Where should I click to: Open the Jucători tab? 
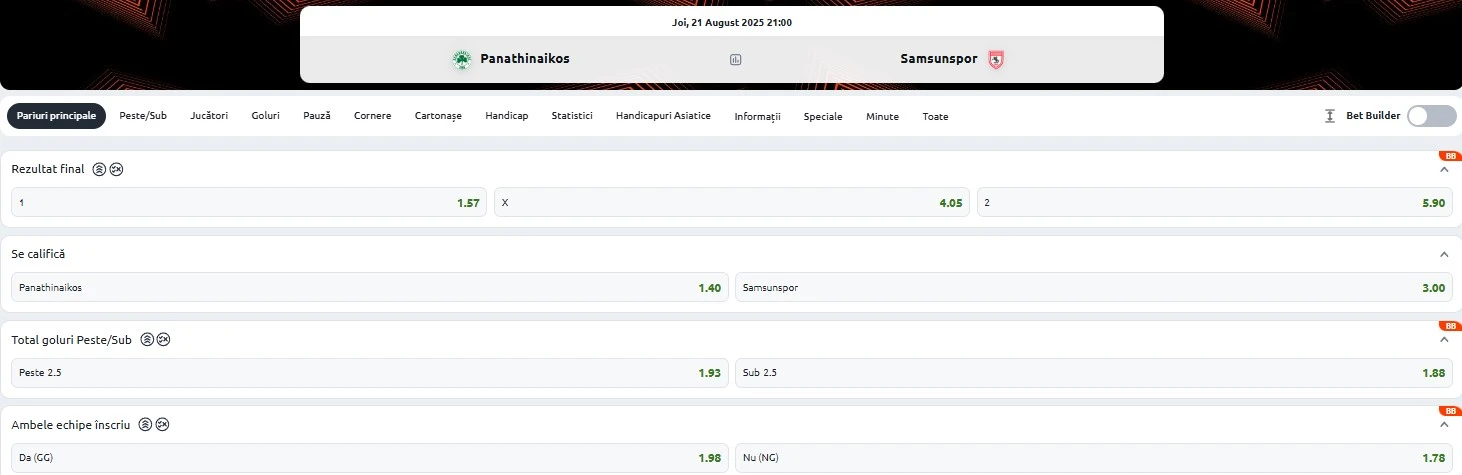(209, 116)
